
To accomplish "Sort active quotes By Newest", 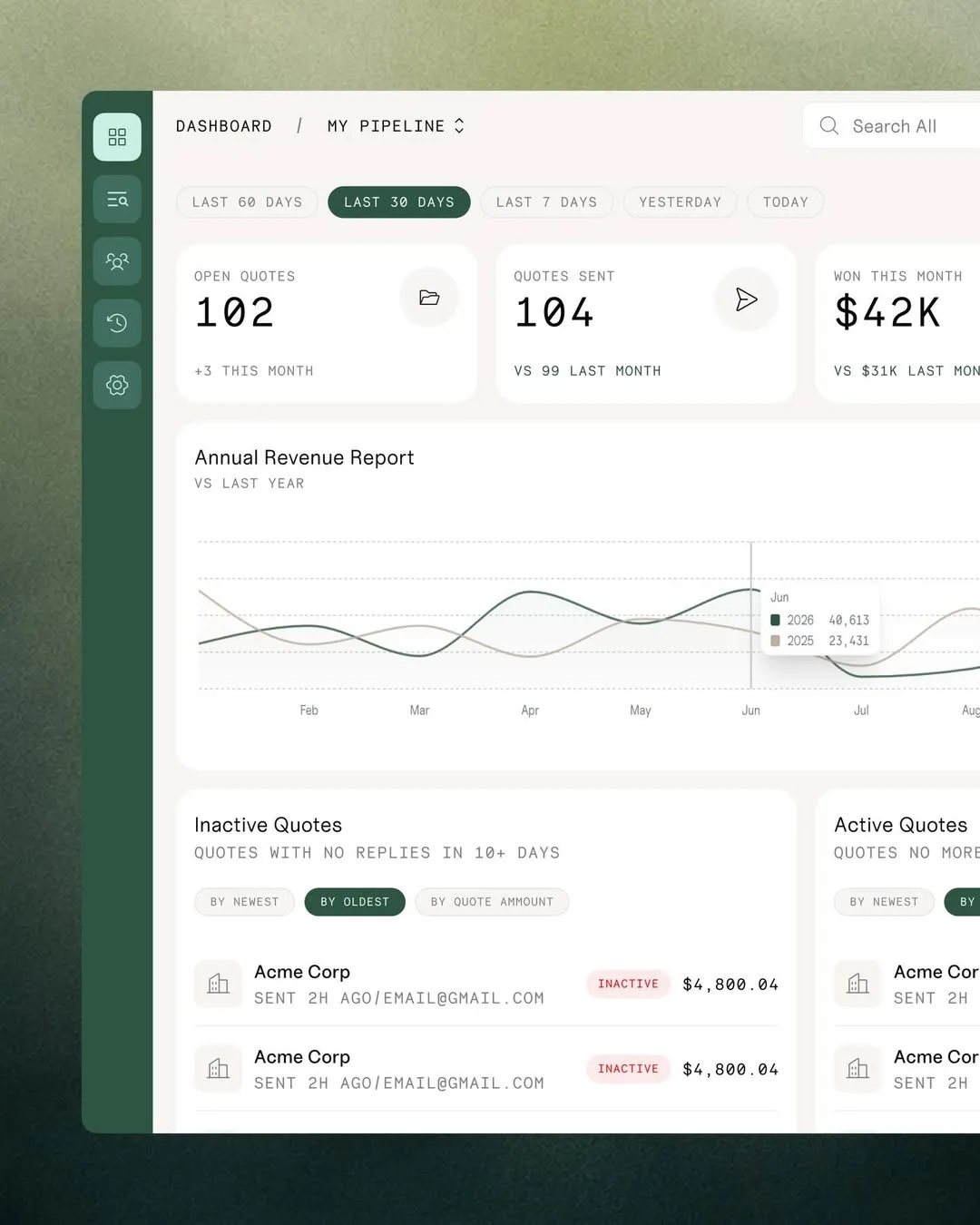I will click(x=885, y=902).
